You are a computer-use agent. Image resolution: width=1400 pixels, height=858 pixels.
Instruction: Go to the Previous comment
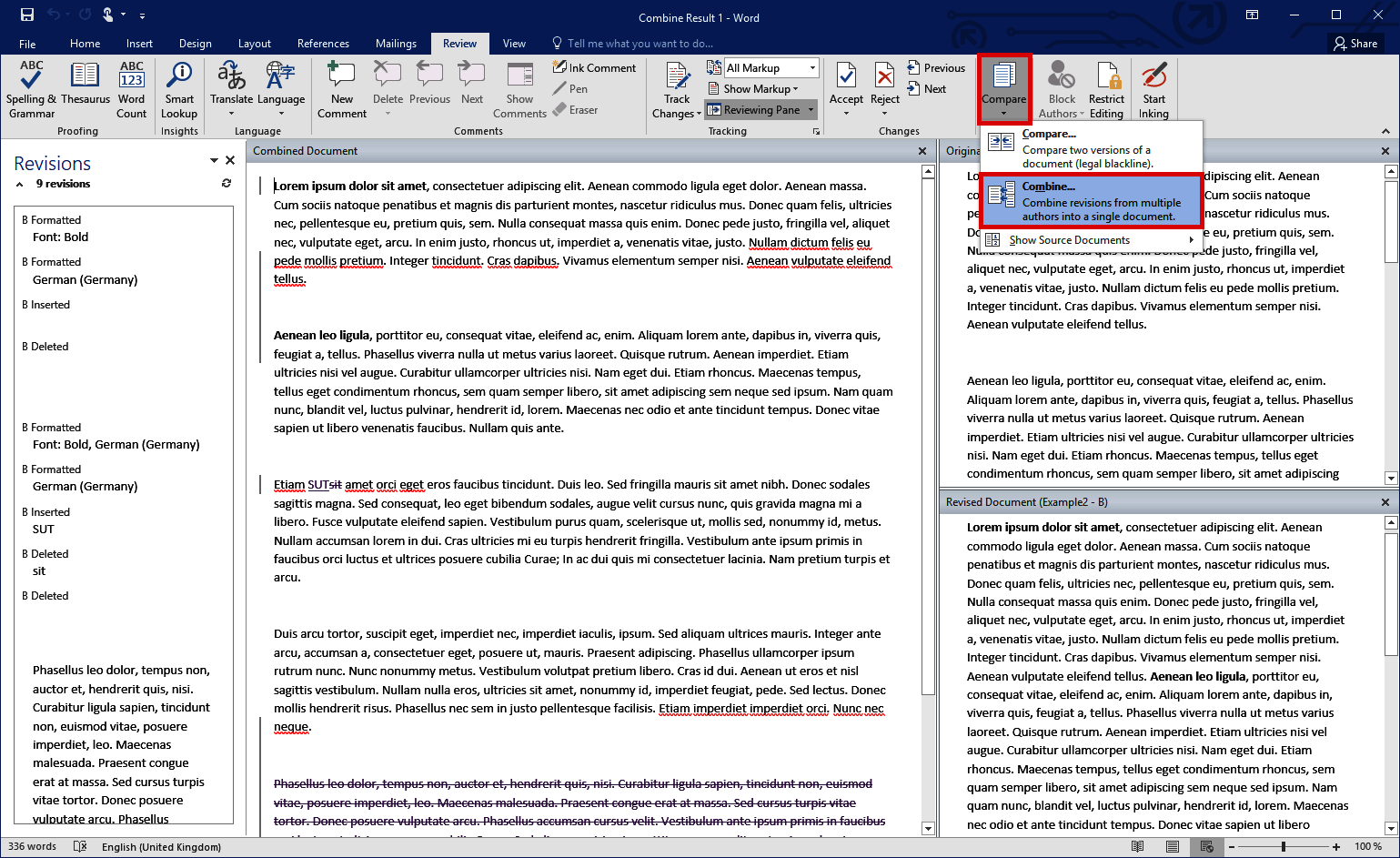coord(429,84)
